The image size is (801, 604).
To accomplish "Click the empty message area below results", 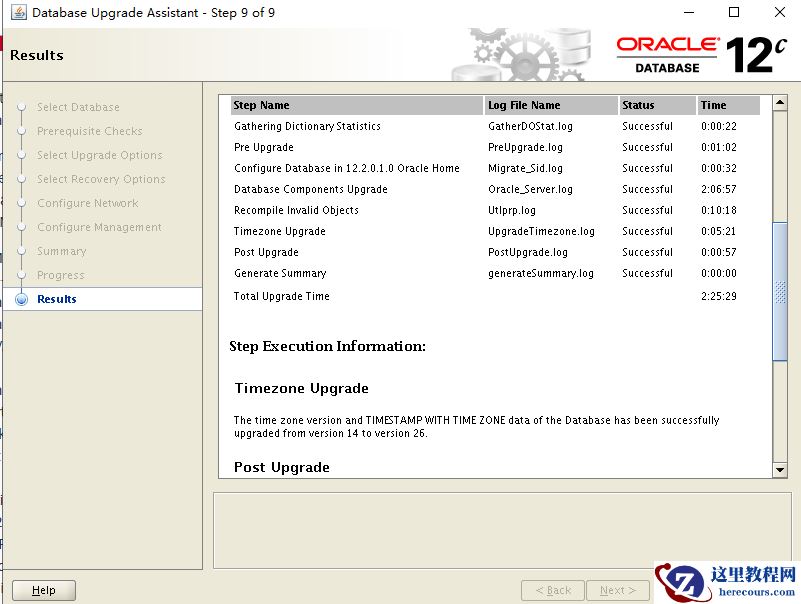I will [502, 530].
